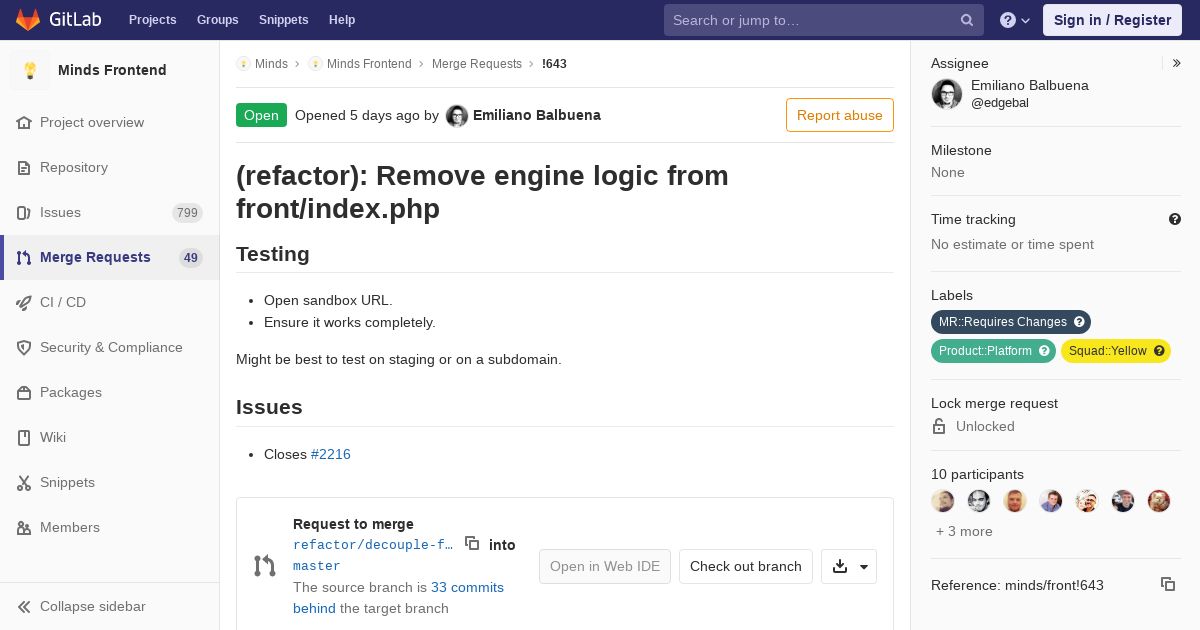
Task: Click the Report abuse button
Action: [839, 115]
